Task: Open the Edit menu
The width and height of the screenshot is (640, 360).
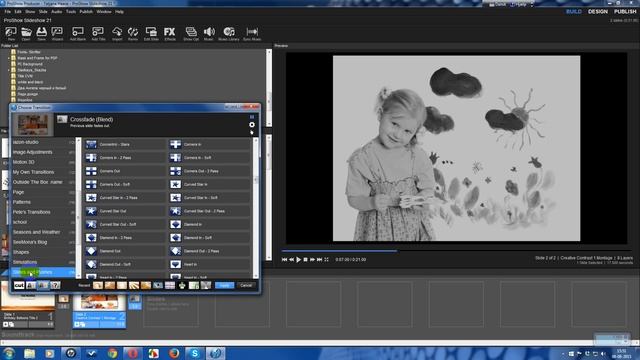Action: coord(18,12)
